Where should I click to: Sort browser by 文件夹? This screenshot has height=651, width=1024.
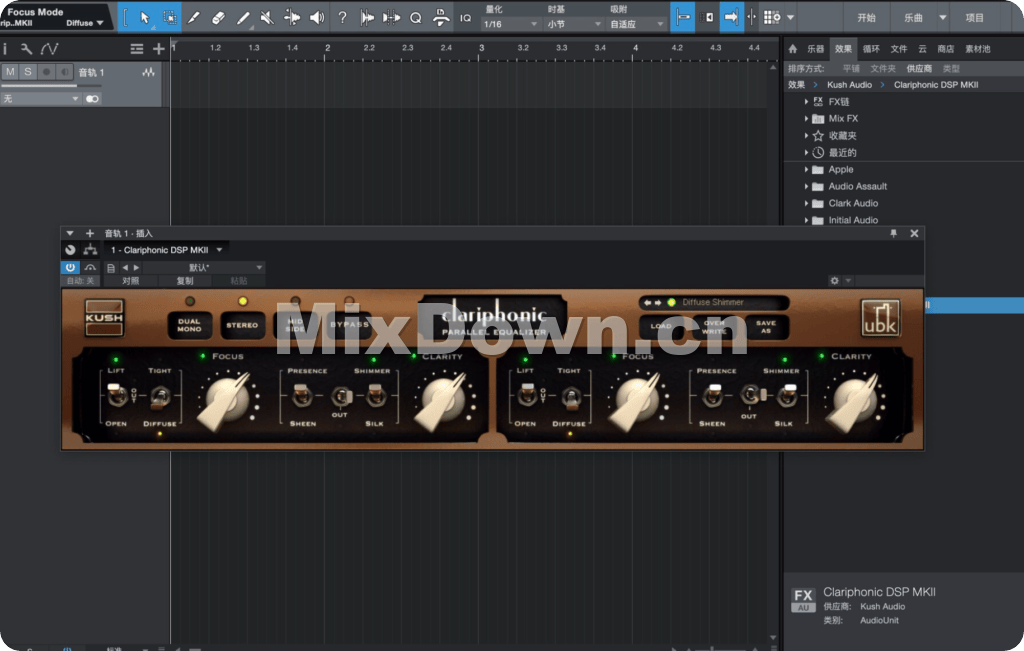(883, 69)
